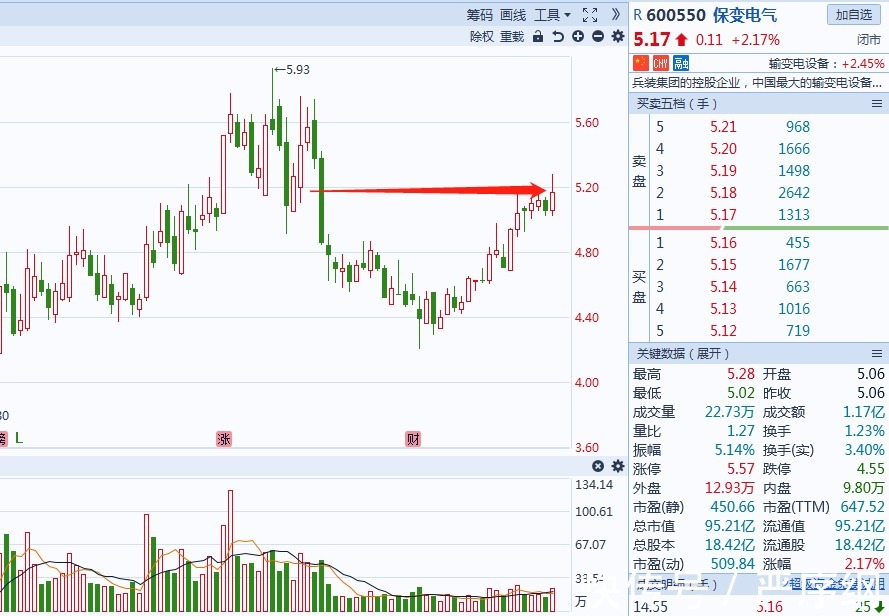This screenshot has width=889, height=616.
Task: Click 重载 to reload chart
Action: coord(512,37)
